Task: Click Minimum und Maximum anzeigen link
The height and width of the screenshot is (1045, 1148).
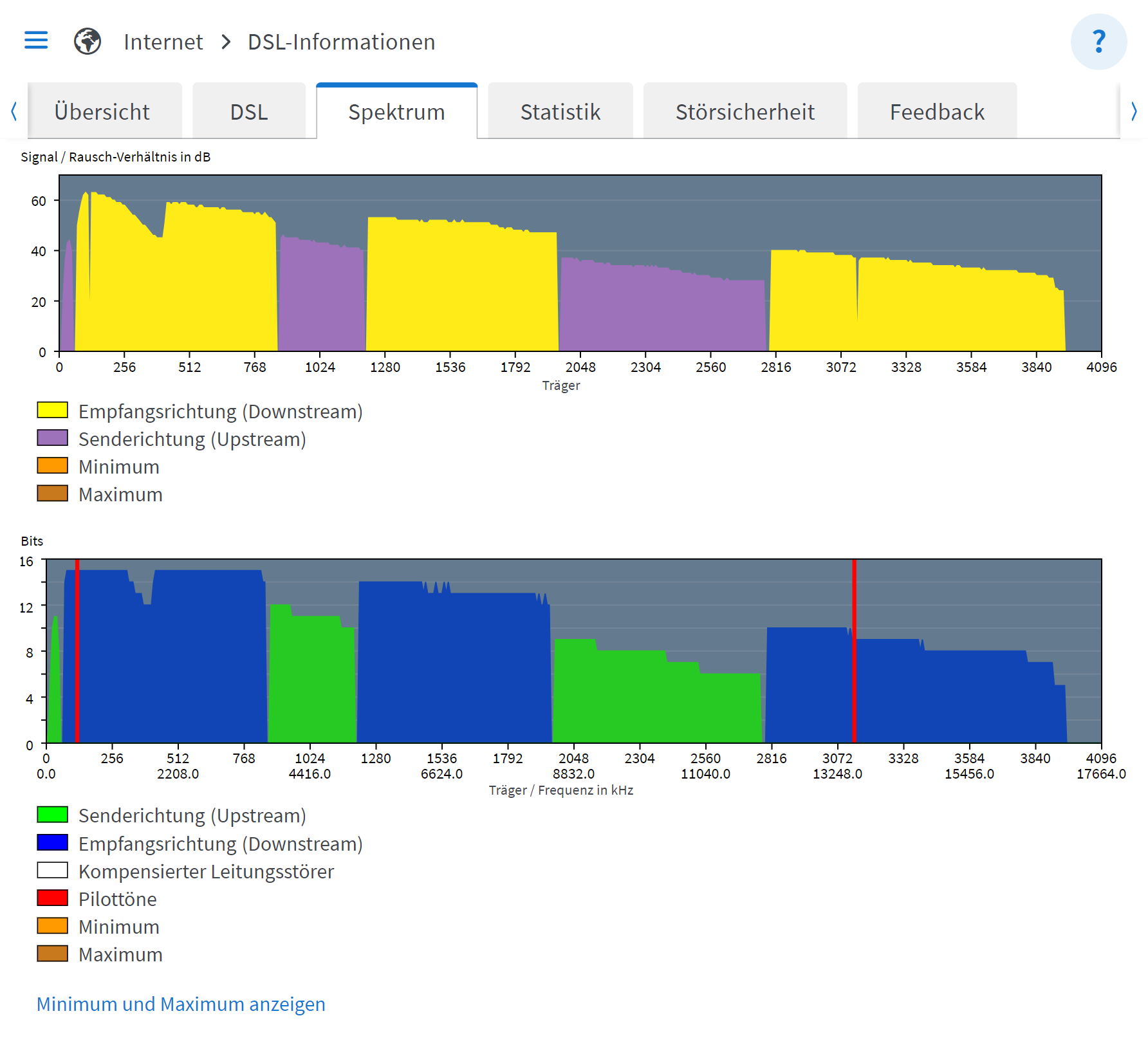Action: coord(181,1004)
